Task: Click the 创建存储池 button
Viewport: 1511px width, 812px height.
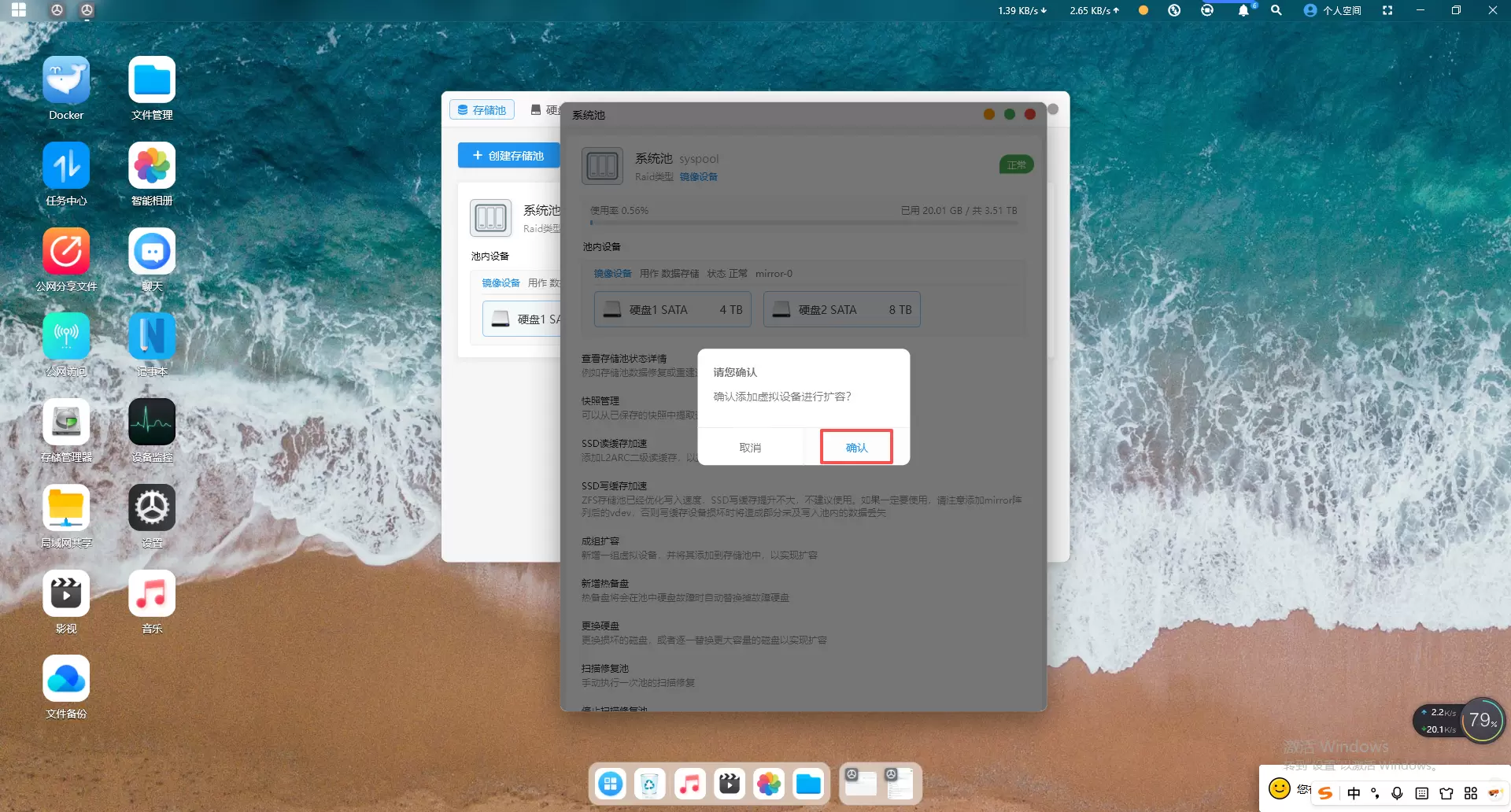Action: click(x=508, y=156)
